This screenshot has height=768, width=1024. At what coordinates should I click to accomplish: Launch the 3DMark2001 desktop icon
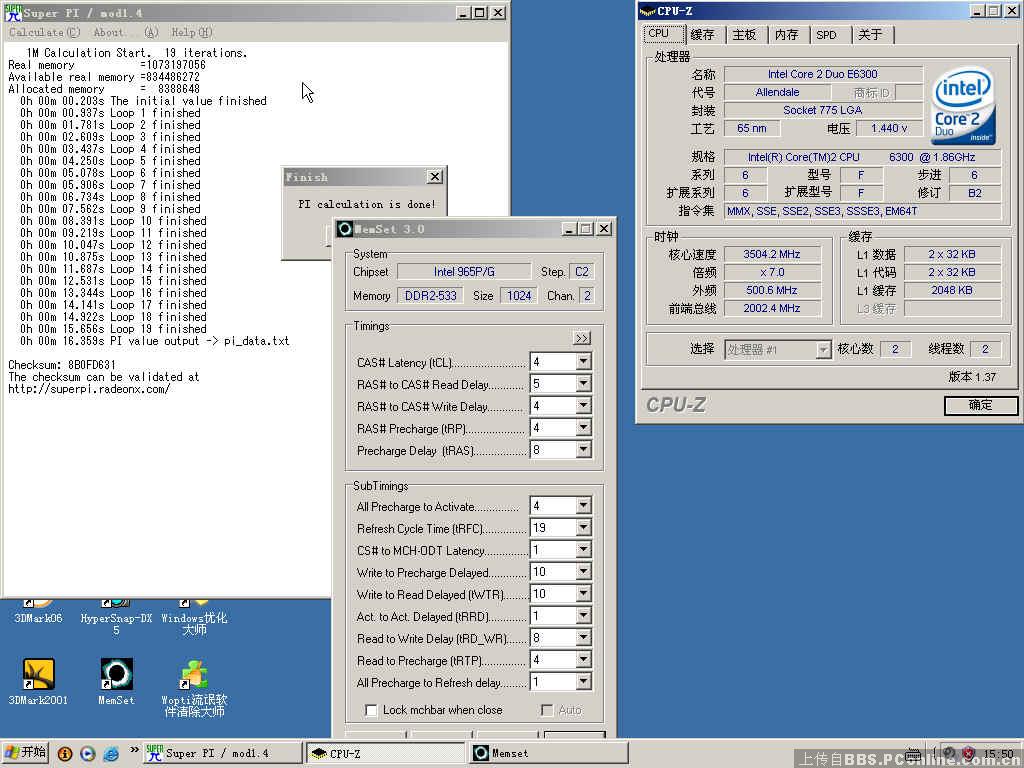pyautogui.click(x=38, y=681)
